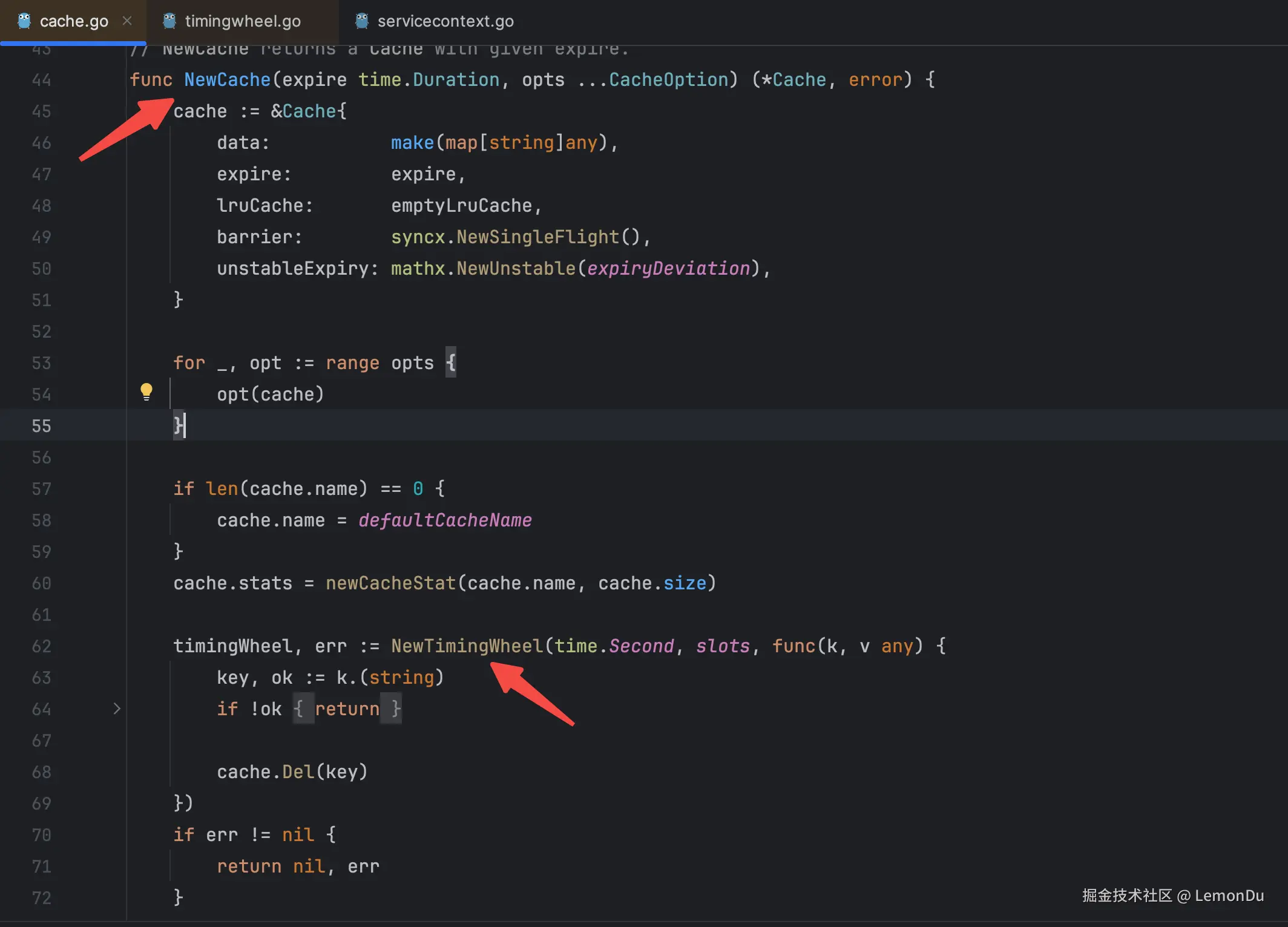Click the NewCache function name
Image resolution: width=1288 pixels, height=927 pixels.
tap(227, 79)
